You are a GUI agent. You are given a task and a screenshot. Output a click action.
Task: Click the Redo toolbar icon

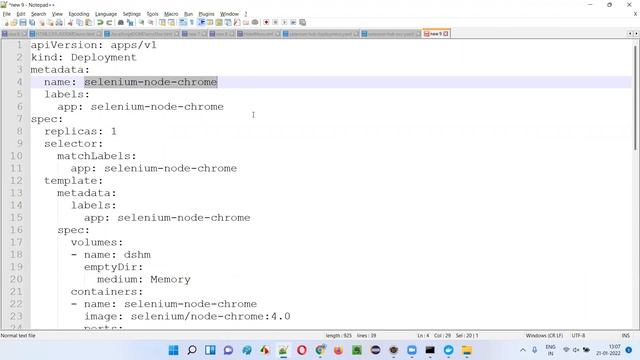109,22
